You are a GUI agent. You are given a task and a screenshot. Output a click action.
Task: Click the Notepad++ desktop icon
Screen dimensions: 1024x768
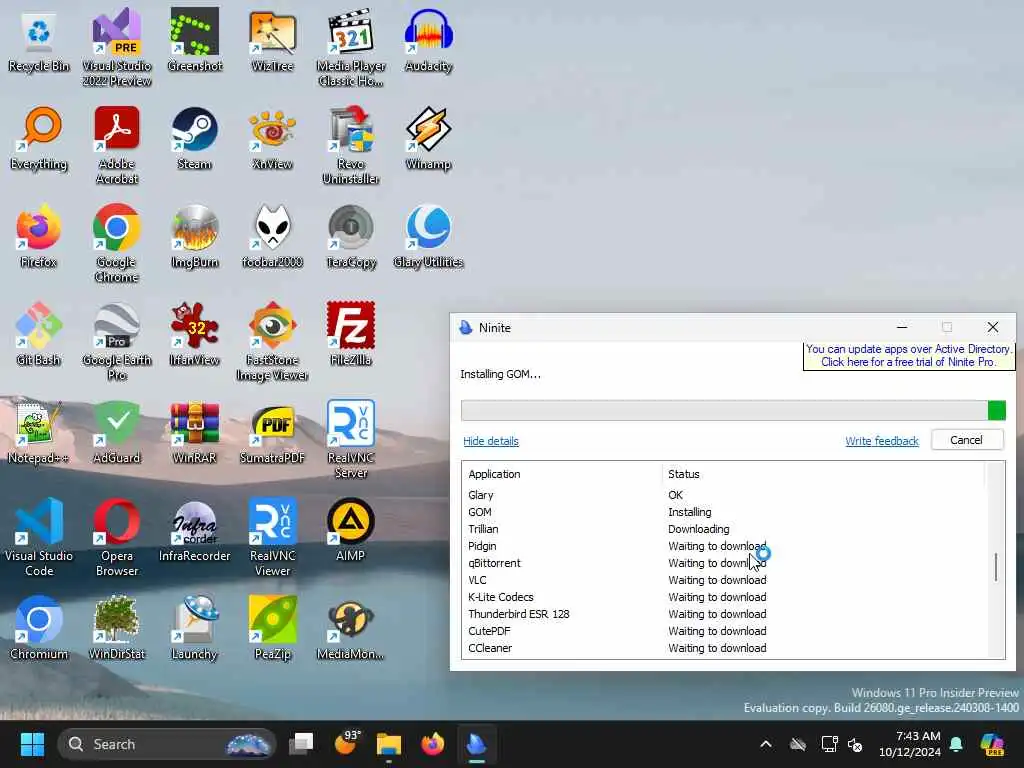[39, 433]
